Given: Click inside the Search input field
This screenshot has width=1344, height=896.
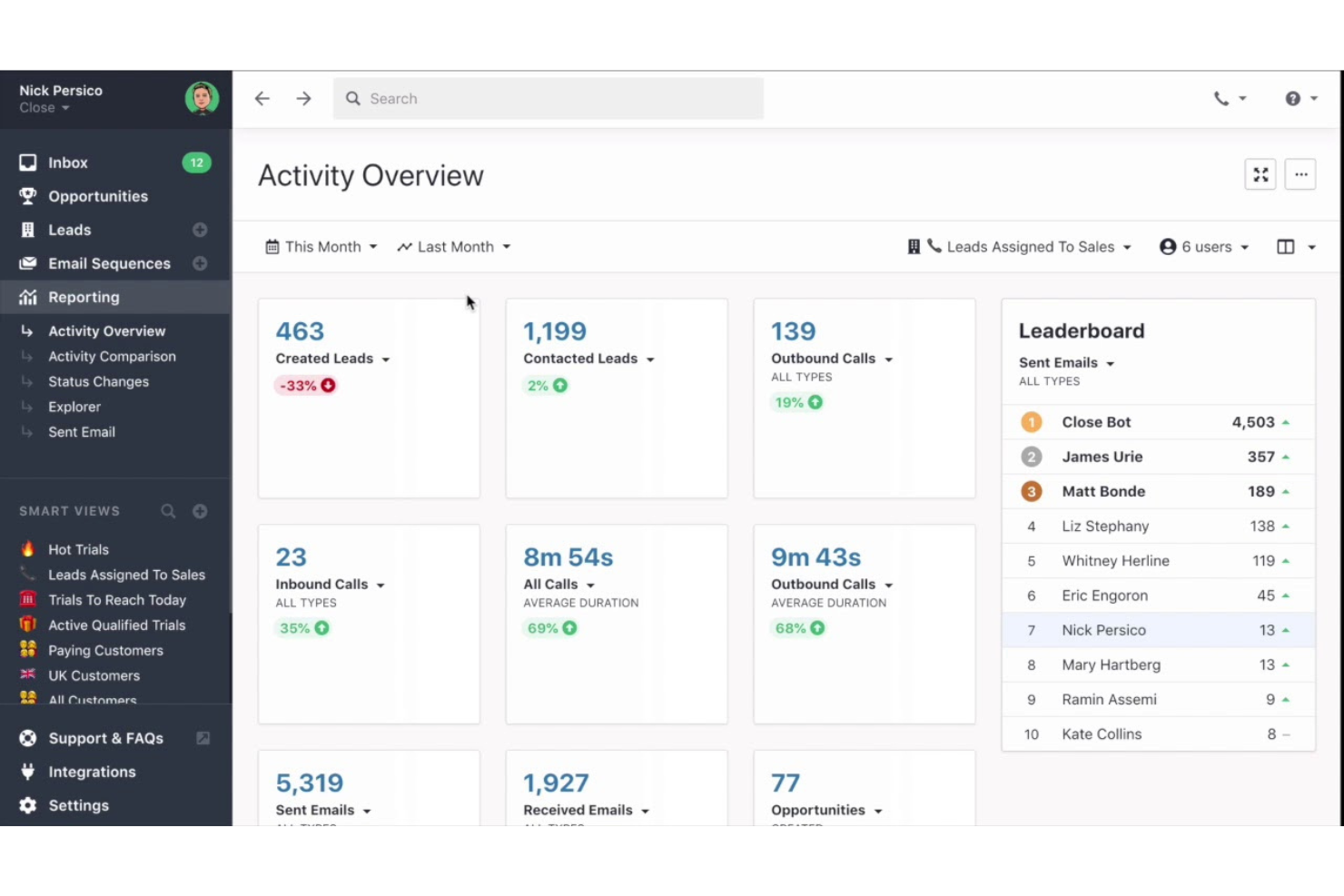Looking at the screenshot, I should coord(545,98).
